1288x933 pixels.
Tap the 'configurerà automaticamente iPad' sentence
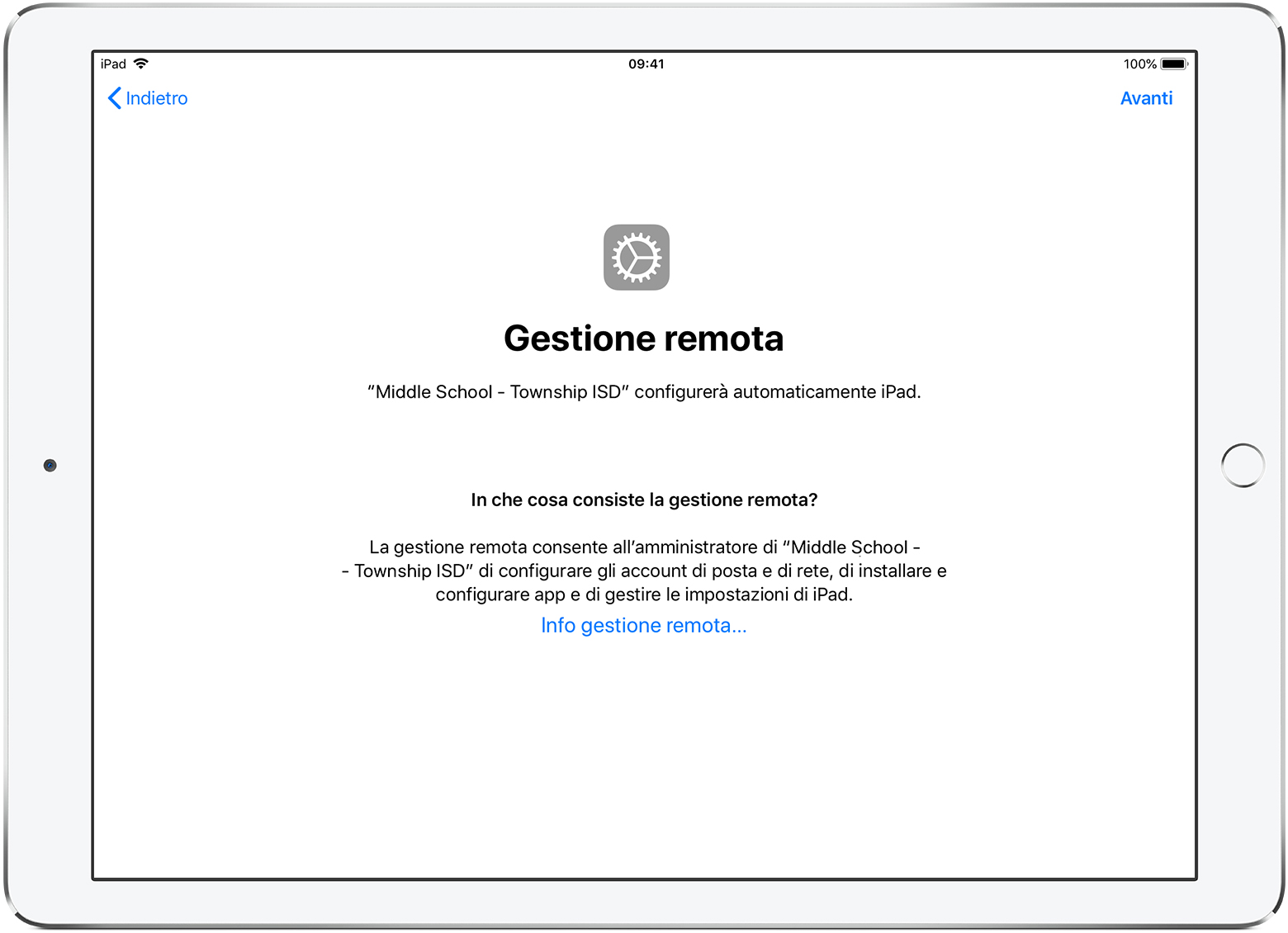click(x=644, y=392)
